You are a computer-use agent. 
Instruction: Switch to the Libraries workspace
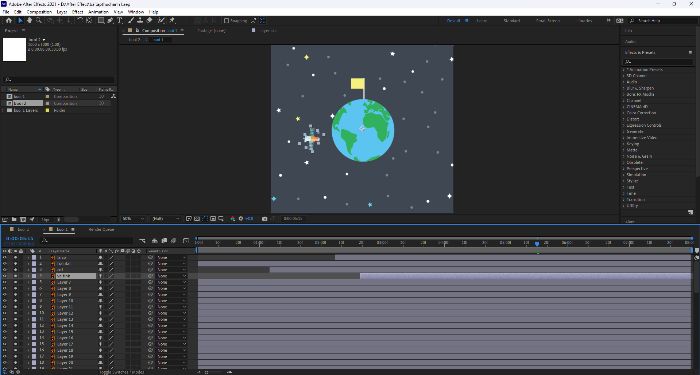click(x=584, y=21)
